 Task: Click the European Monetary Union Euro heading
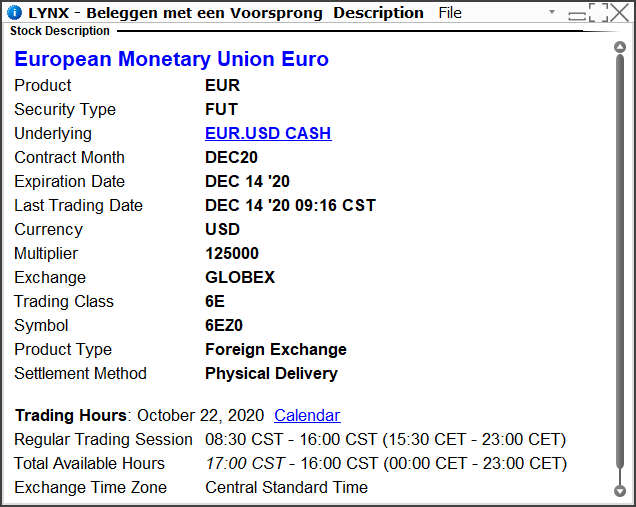click(x=172, y=59)
